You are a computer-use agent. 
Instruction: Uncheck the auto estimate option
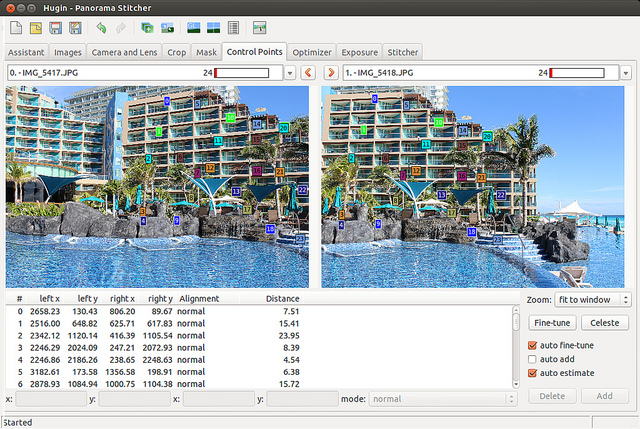point(533,373)
